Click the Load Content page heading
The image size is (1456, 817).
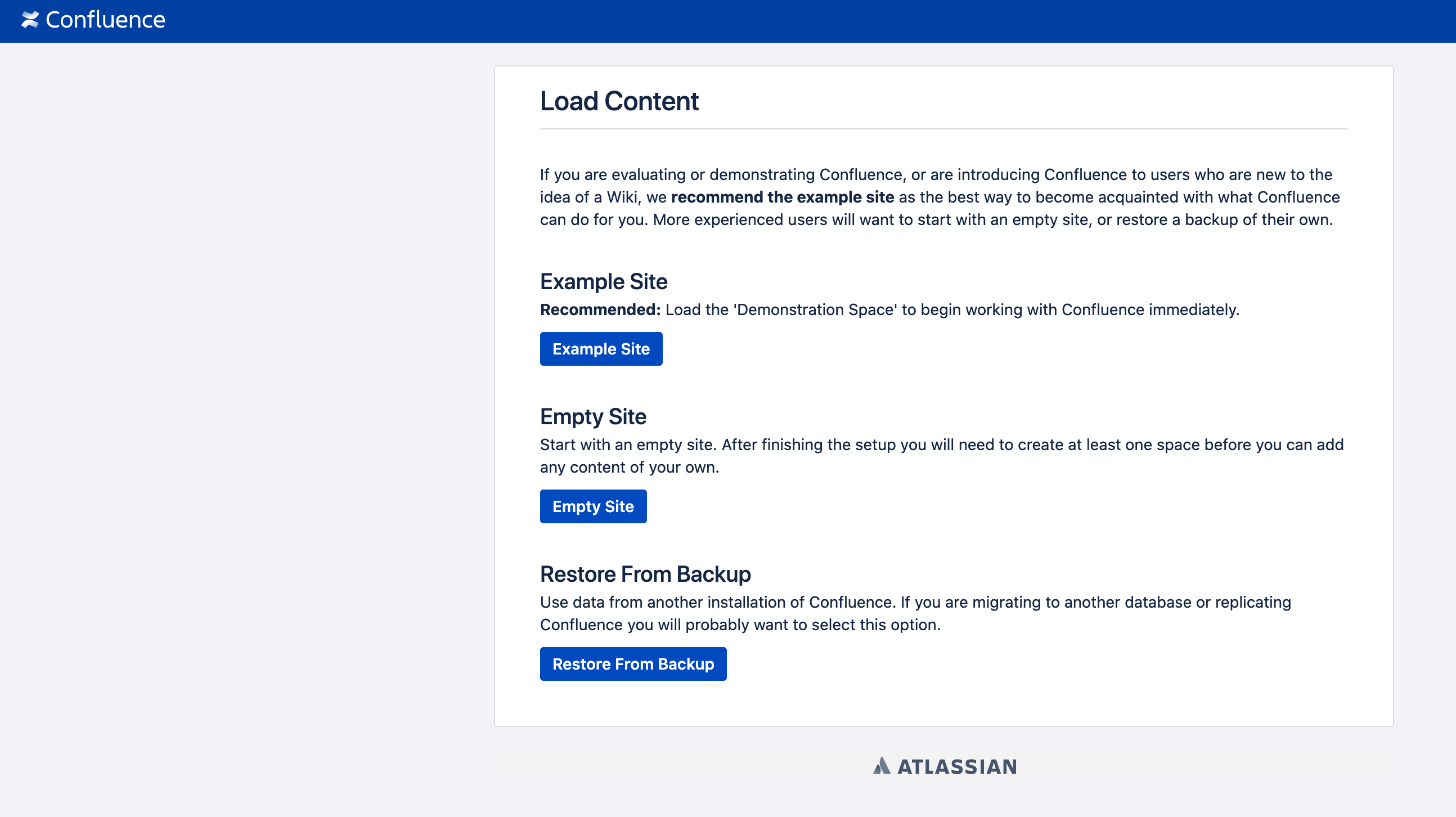[619, 102]
